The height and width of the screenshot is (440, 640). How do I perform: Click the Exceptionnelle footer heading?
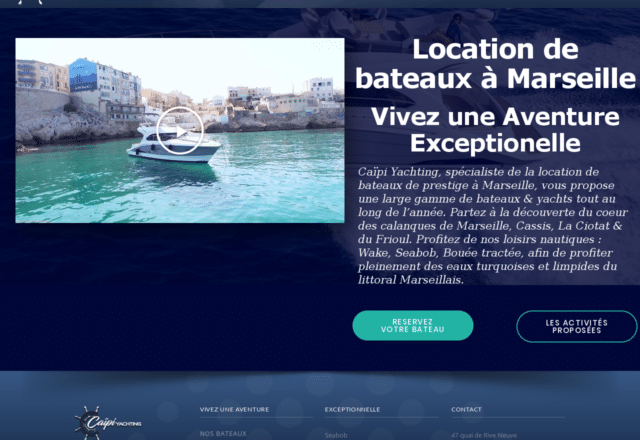point(352,409)
